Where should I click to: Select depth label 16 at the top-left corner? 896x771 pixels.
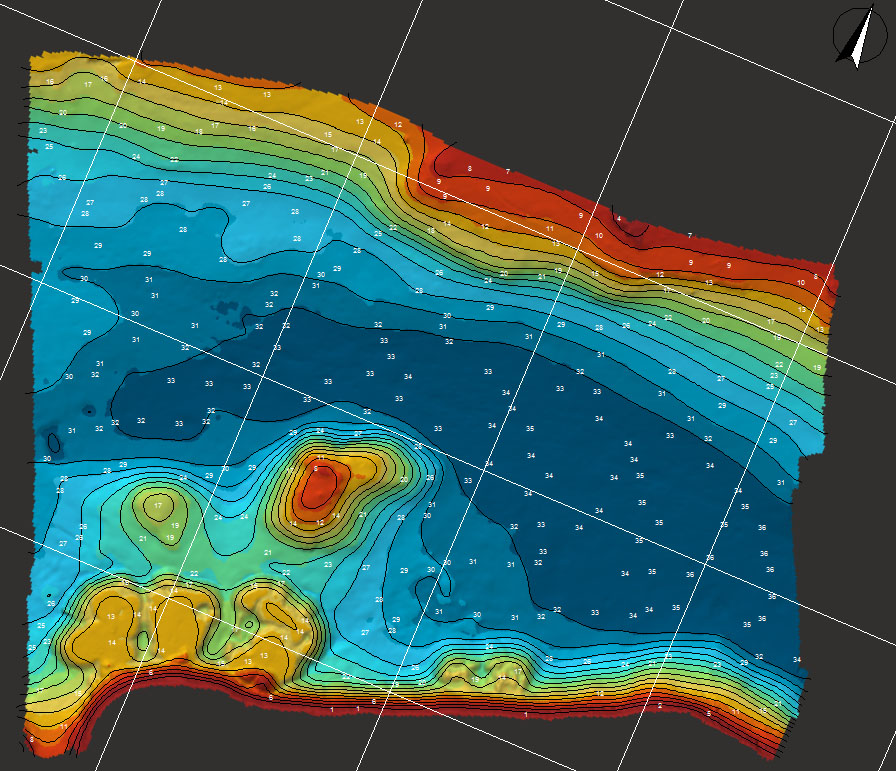pos(50,81)
